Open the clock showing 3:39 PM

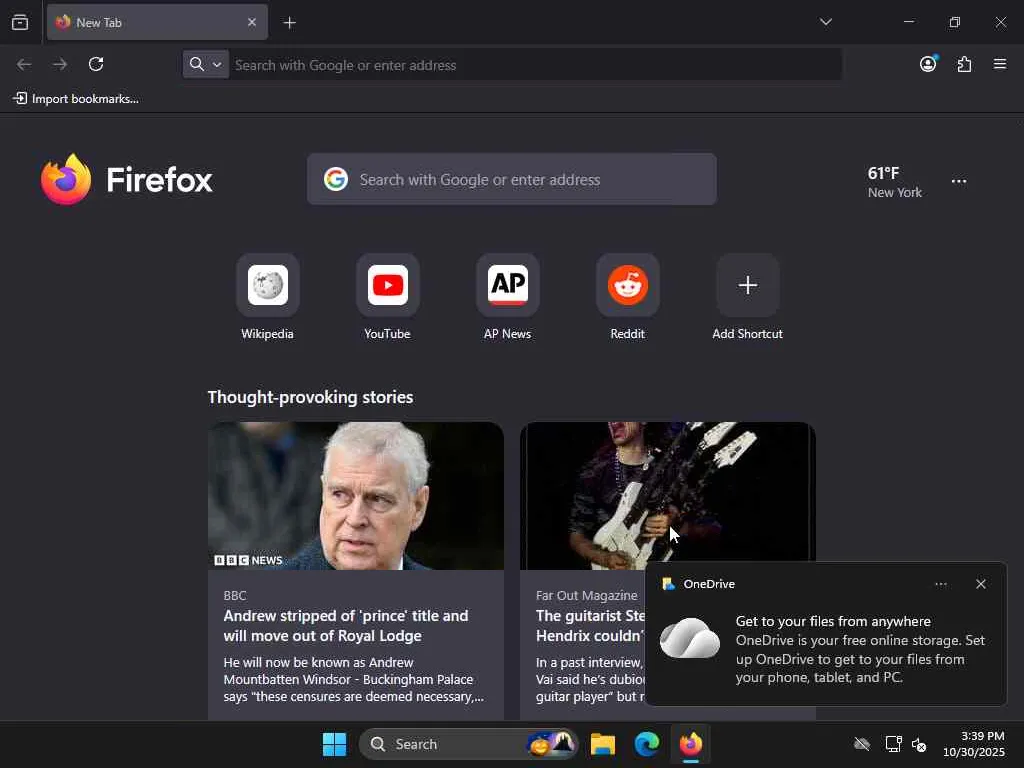coord(973,744)
